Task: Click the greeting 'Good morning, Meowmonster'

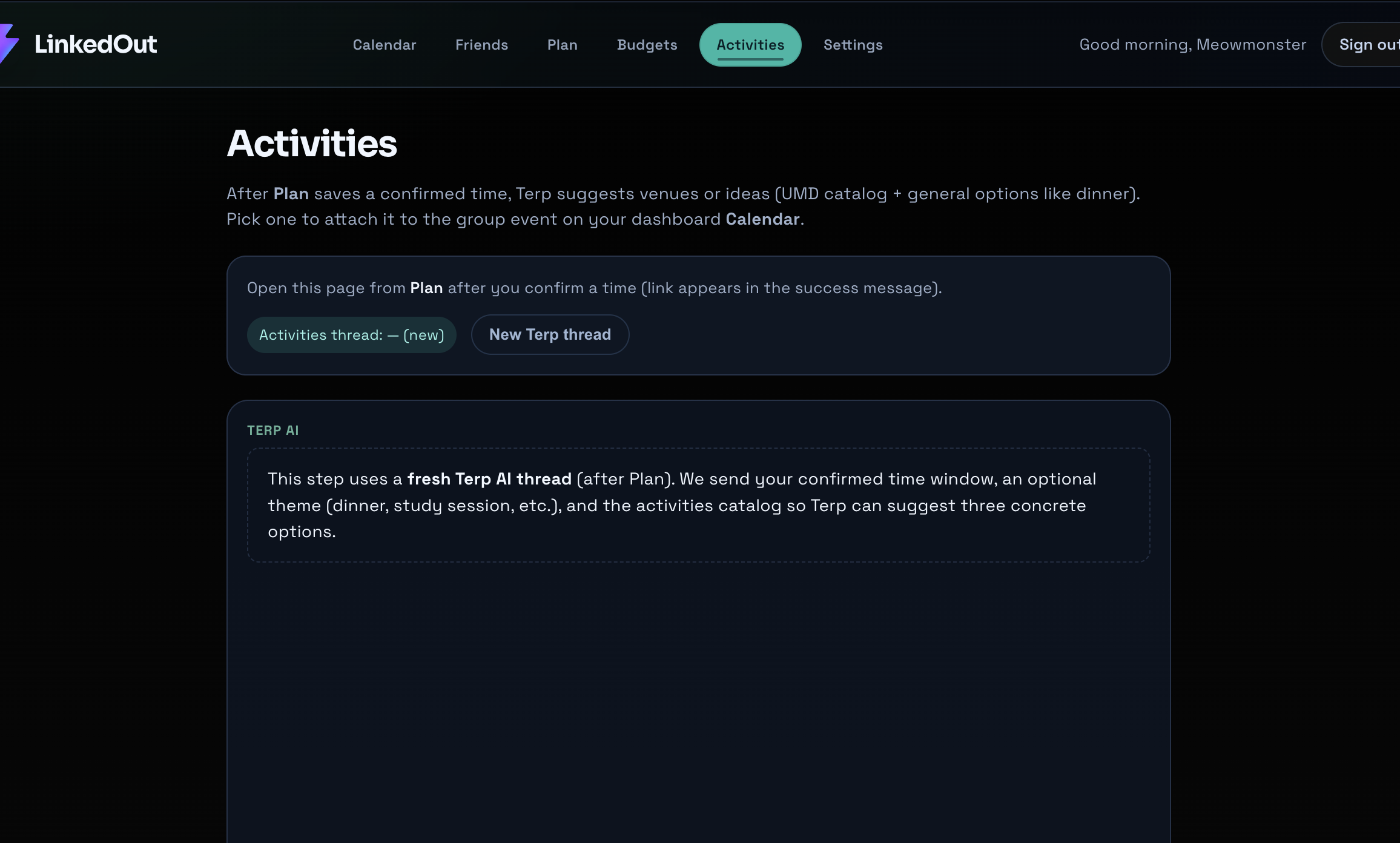Action: (x=1192, y=45)
